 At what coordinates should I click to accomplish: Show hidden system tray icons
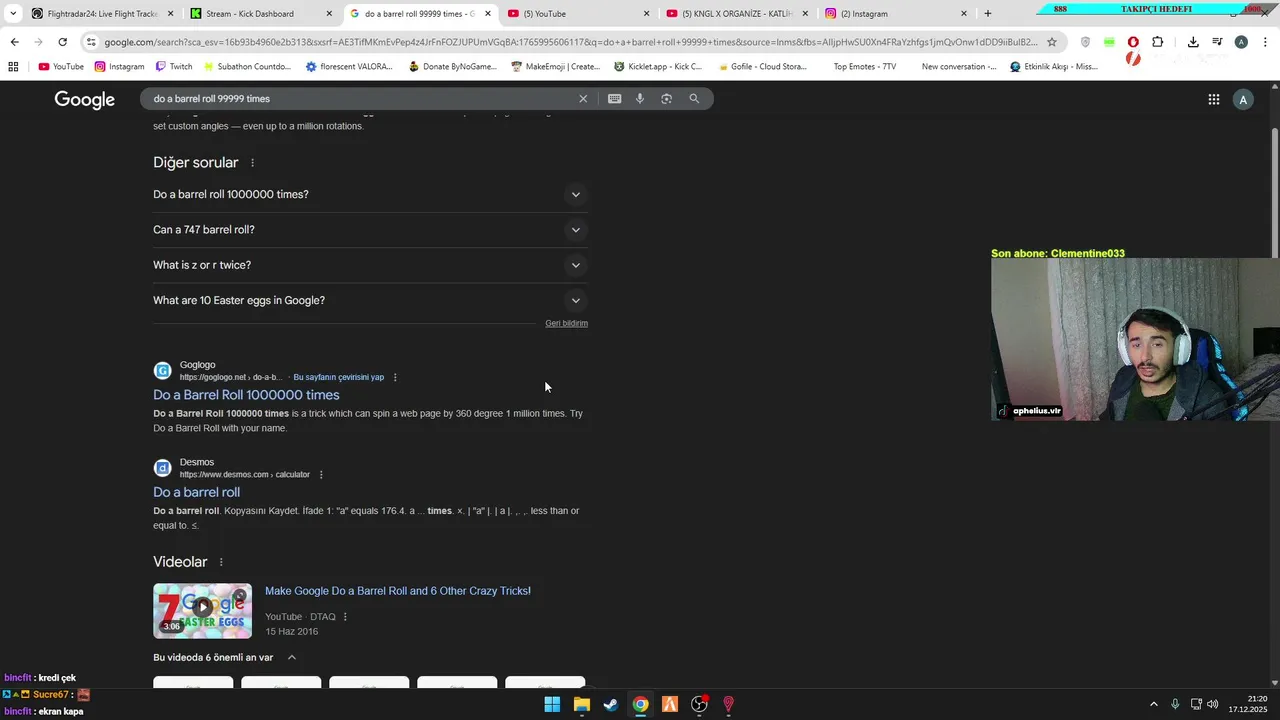coord(1153,704)
